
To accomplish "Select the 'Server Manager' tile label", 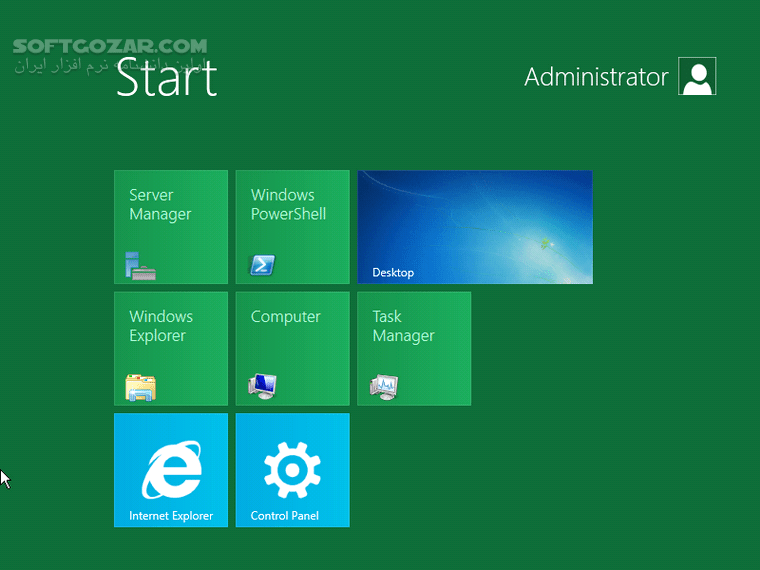I will point(160,205).
